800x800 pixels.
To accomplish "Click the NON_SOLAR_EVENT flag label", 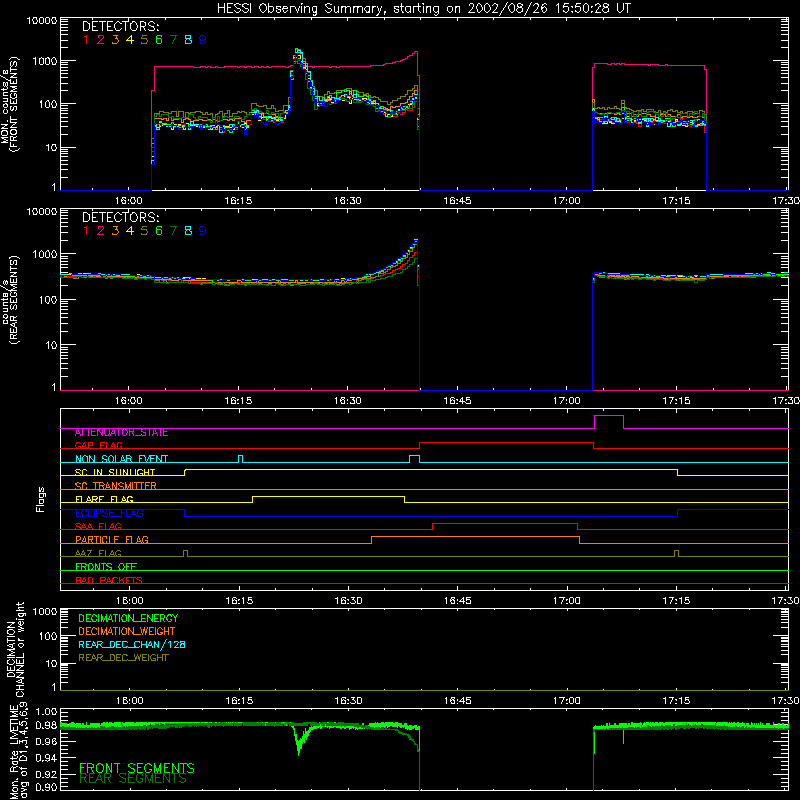I will 121,459.
